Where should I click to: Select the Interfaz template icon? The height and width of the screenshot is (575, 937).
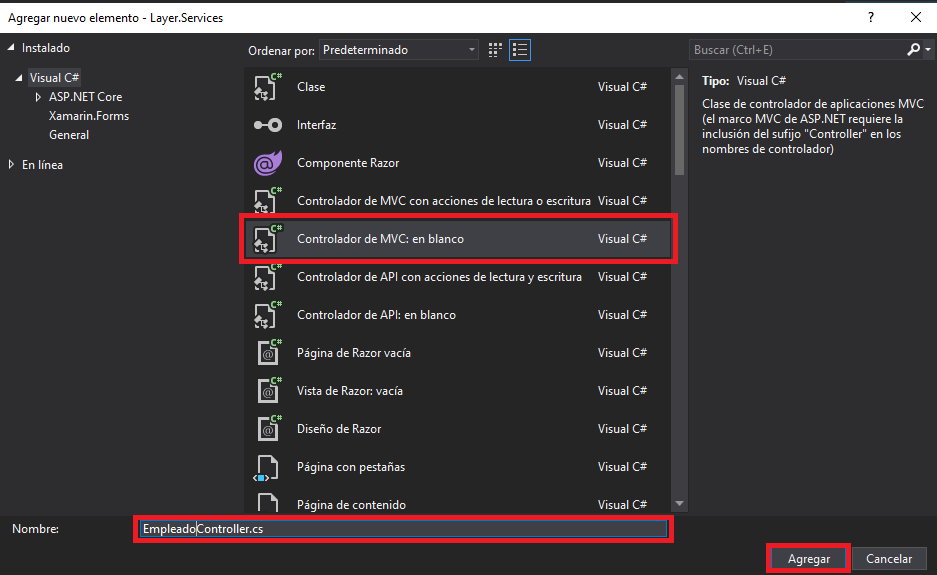(x=267, y=125)
